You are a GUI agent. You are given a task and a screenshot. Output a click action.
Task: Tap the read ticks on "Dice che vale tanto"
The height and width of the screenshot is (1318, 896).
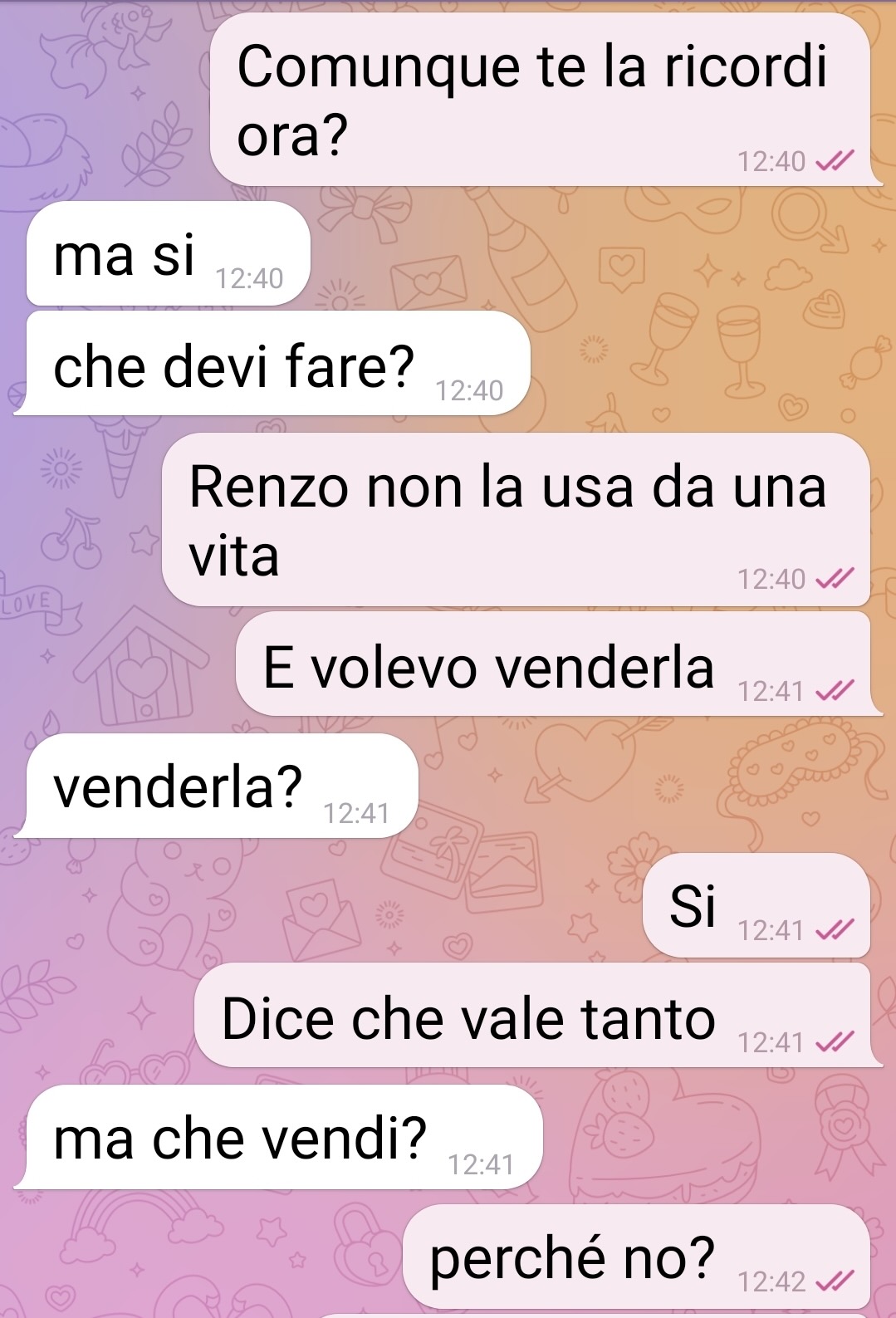[x=835, y=1041]
